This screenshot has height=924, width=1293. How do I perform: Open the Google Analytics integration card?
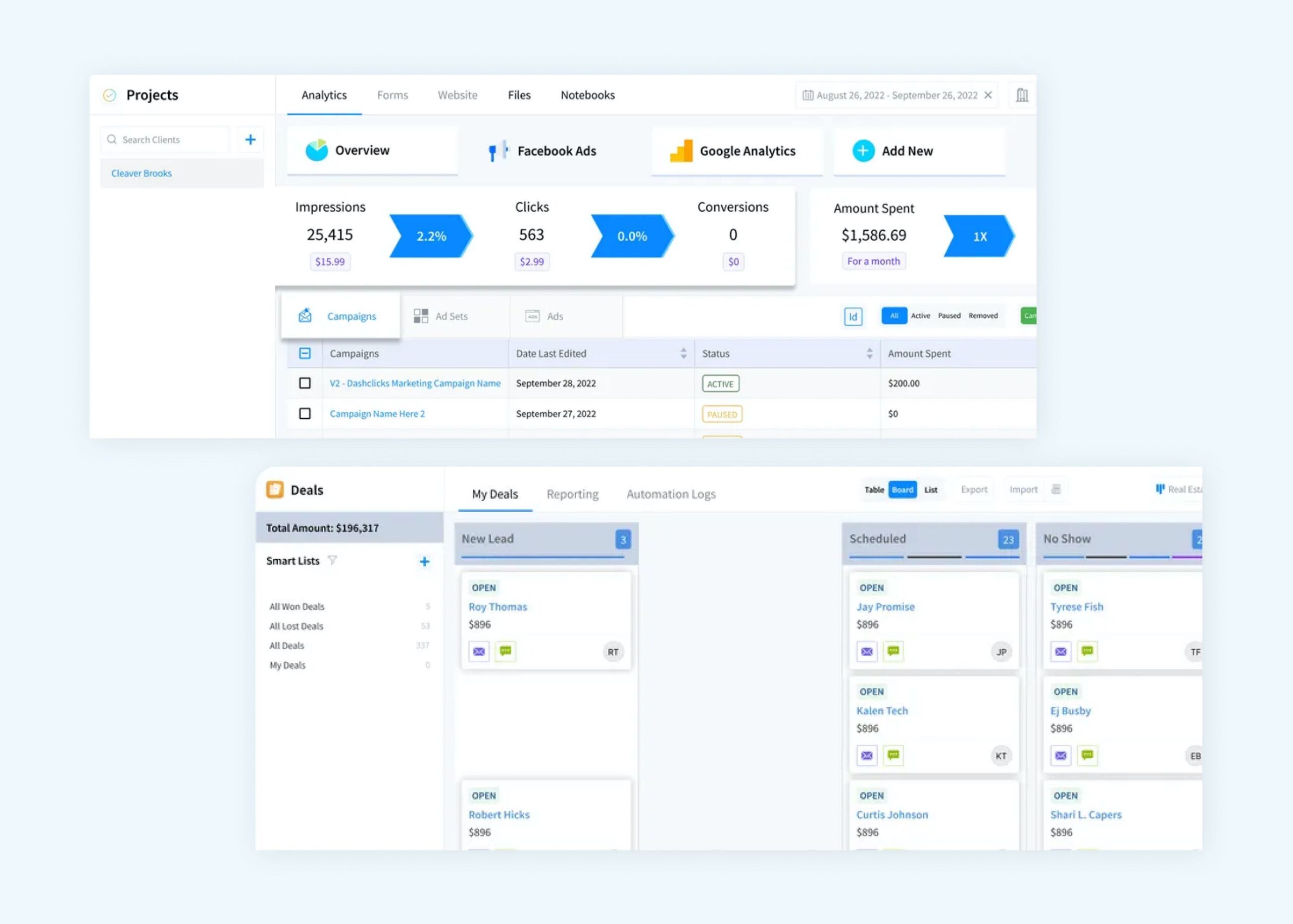coord(737,151)
